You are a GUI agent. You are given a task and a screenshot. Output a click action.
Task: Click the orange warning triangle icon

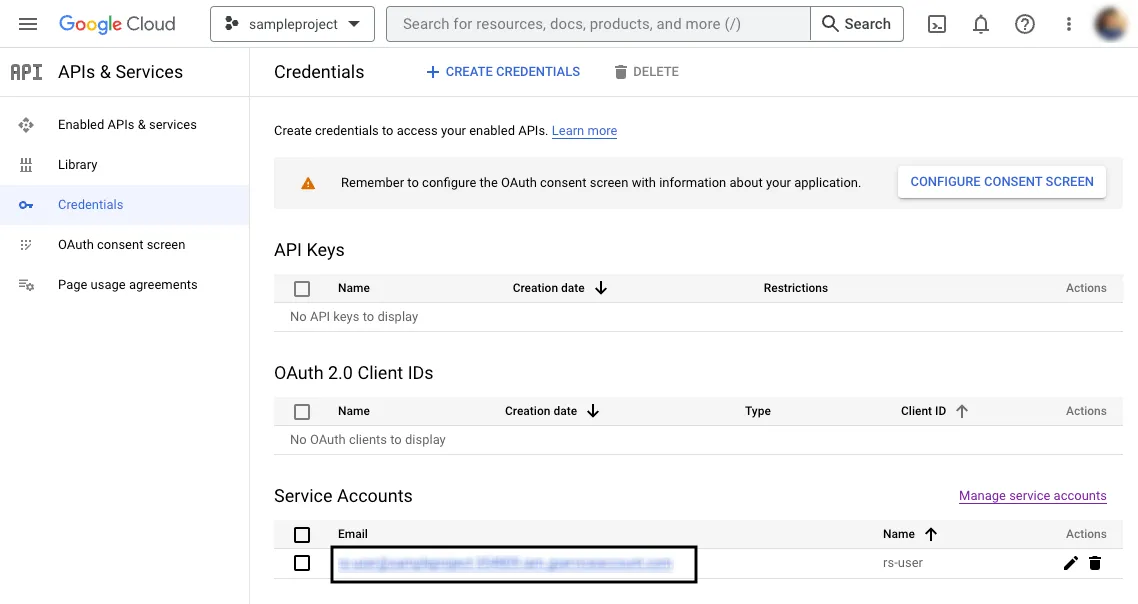308,183
